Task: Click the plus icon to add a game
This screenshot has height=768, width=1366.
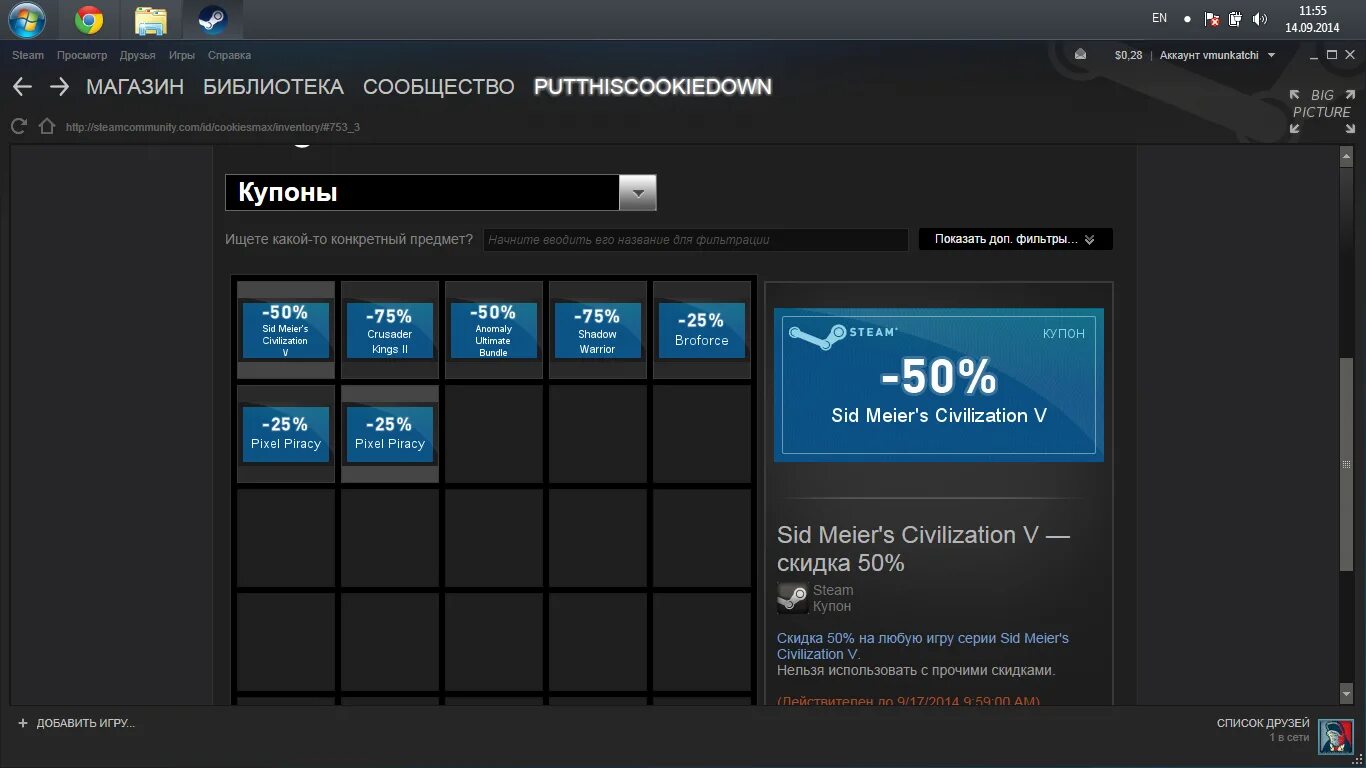Action: (x=23, y=723)
